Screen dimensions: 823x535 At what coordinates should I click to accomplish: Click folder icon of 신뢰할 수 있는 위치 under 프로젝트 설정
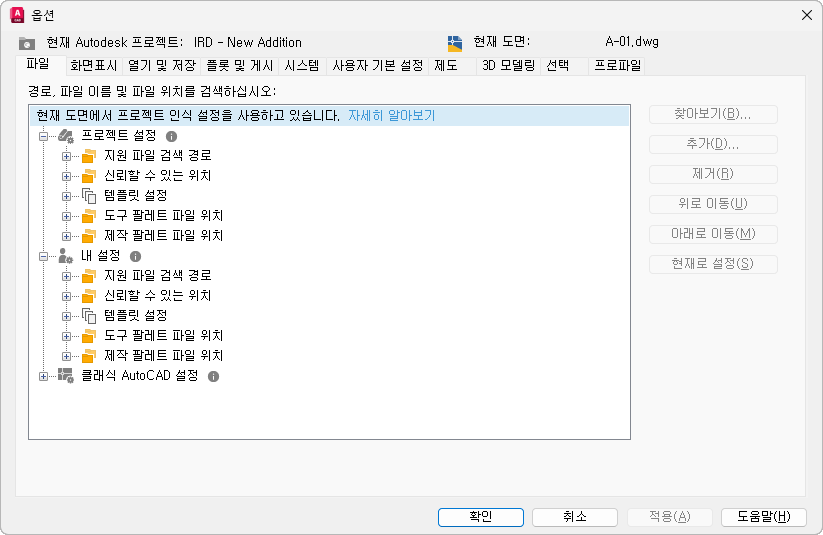click(x=89, y=176)
